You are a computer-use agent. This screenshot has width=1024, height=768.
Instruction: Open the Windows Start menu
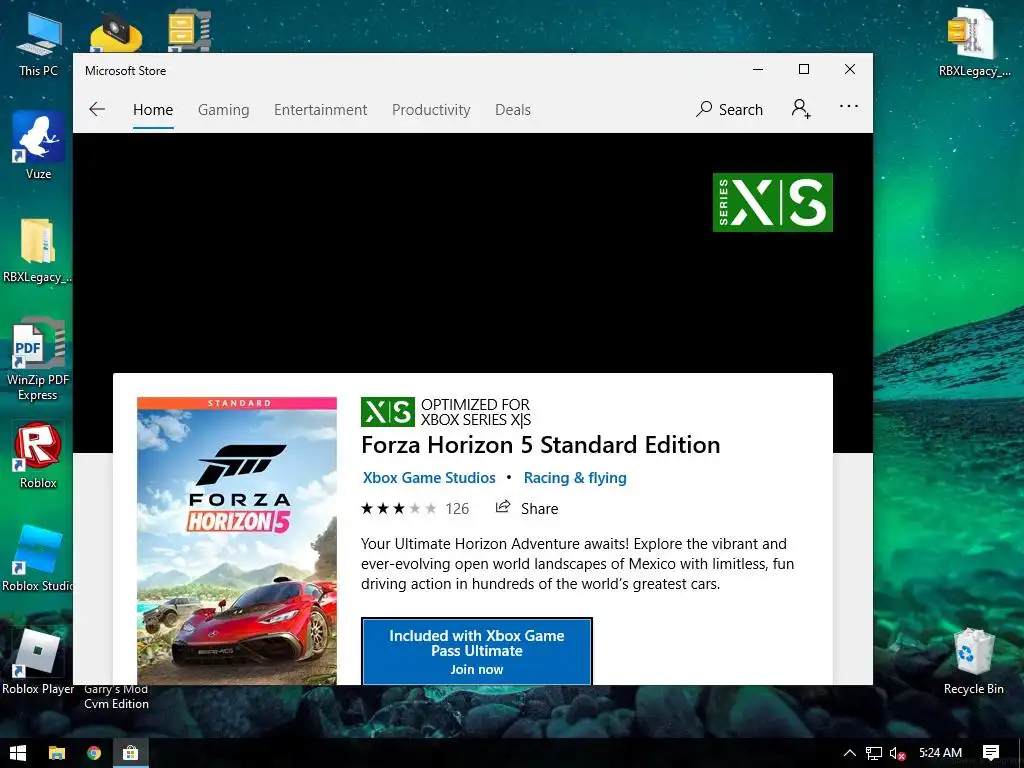18,753
